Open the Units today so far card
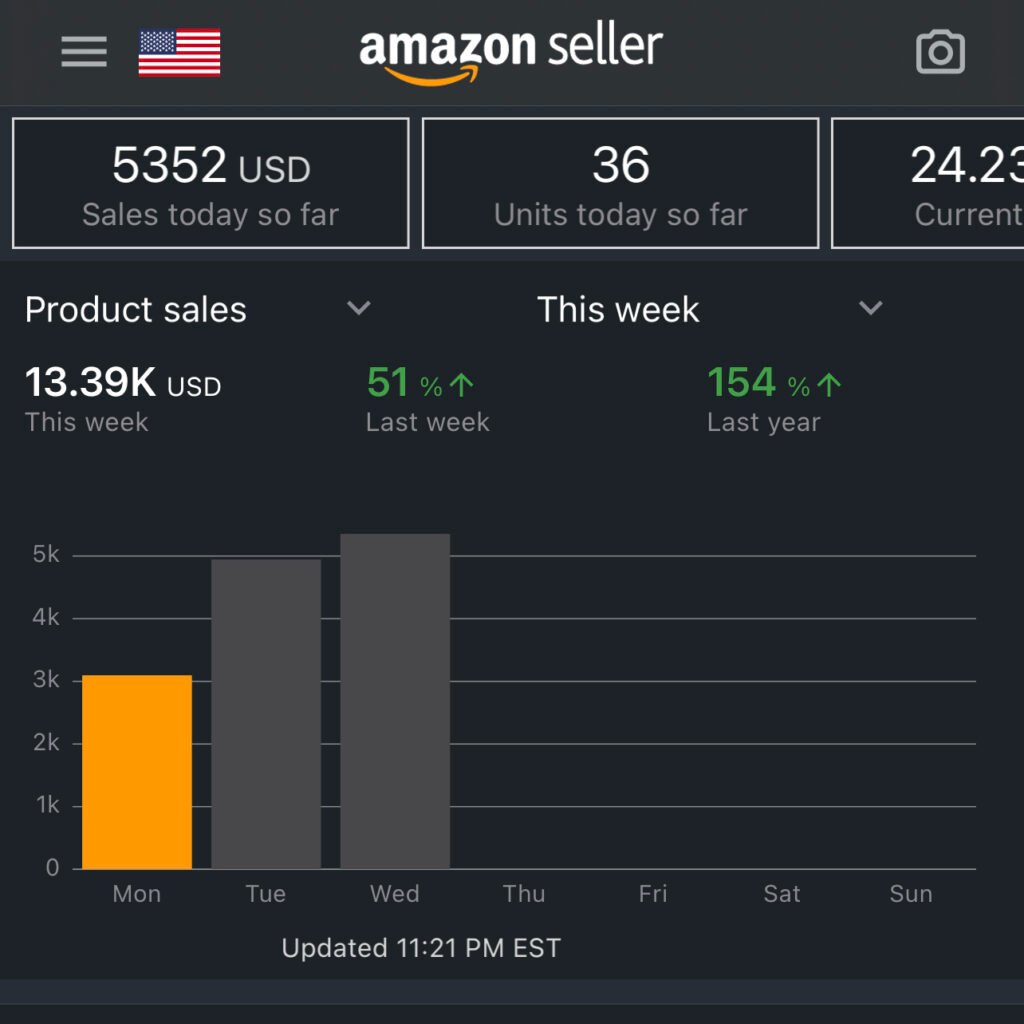Viewport: 1024px width, 1024px height. (620, 183)
